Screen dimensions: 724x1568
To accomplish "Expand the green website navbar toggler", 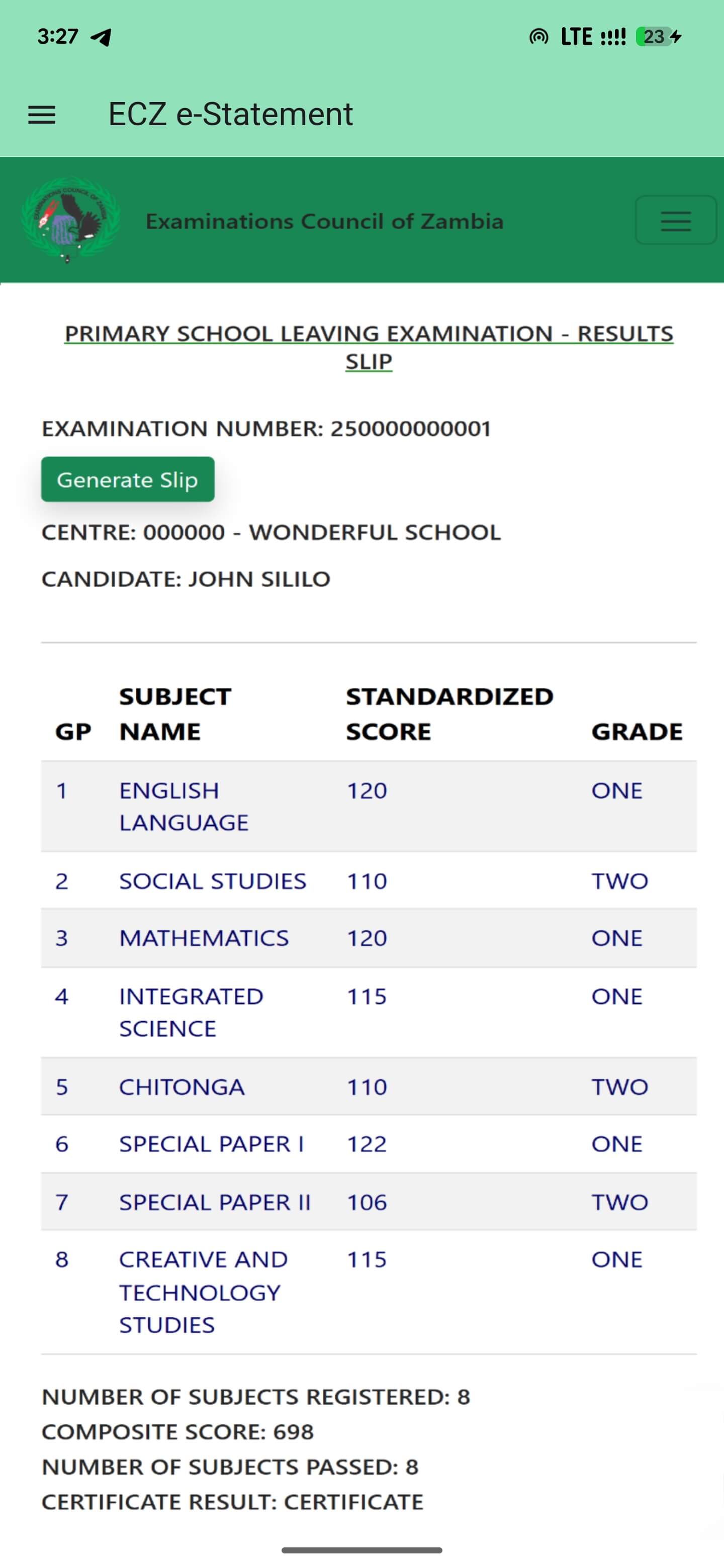I will pos(675,220).
